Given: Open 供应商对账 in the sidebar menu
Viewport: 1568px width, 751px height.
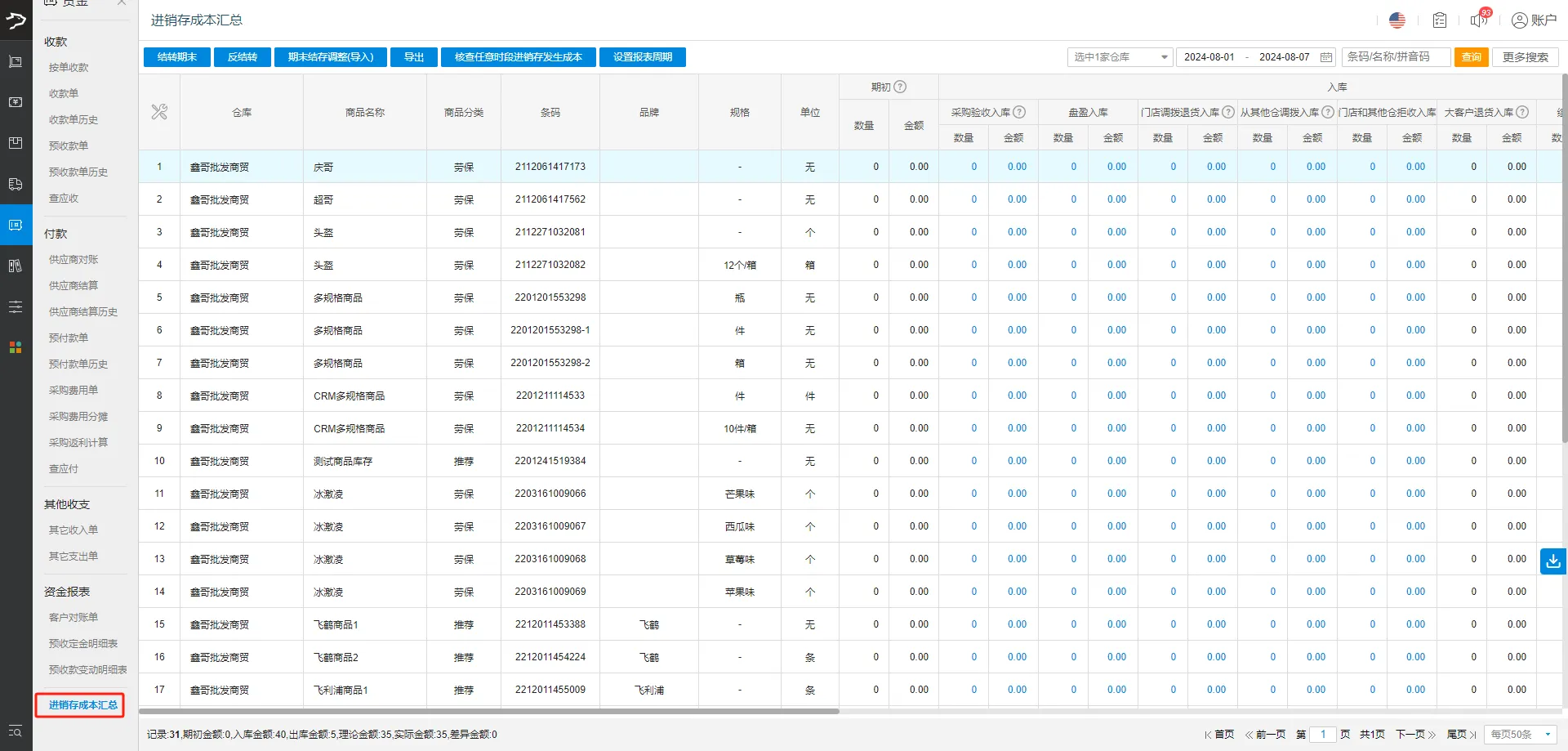Looking at the screenshot, I should pos(73,260).
